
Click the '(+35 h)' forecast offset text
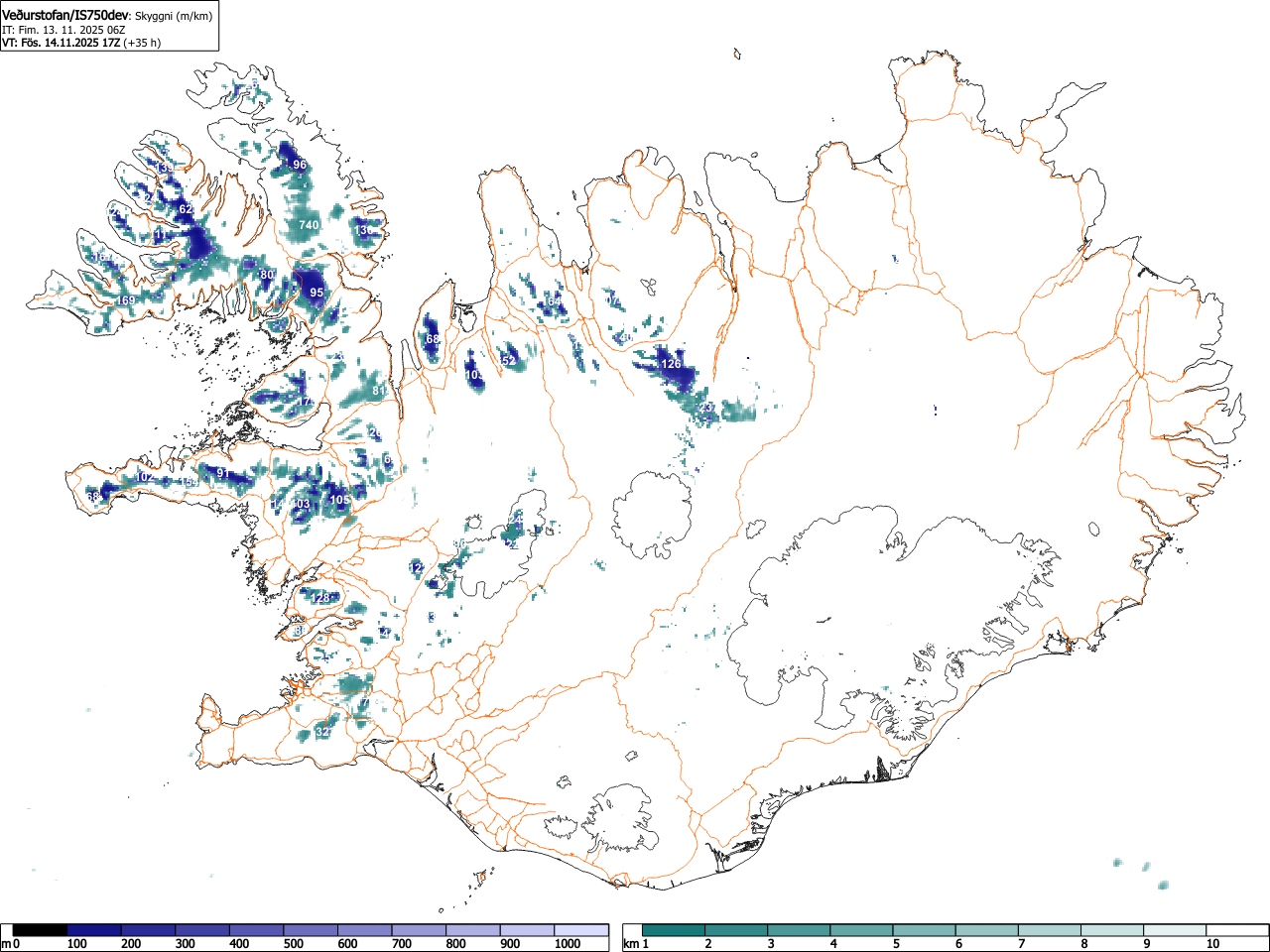pos(142,43)
